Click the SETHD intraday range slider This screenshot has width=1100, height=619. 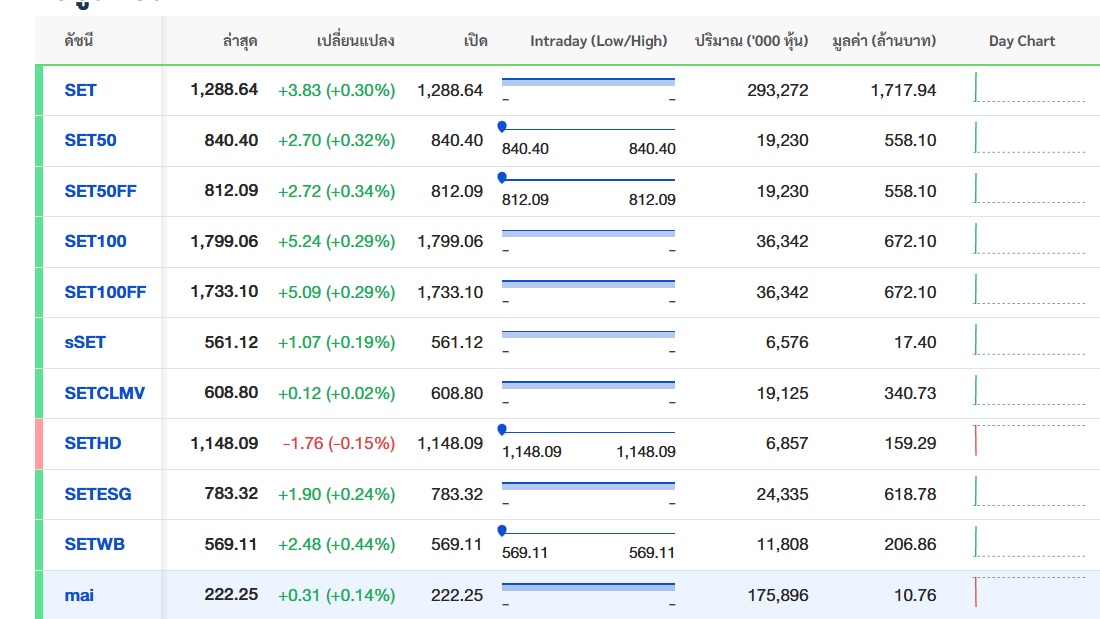[x=588, y=432]
